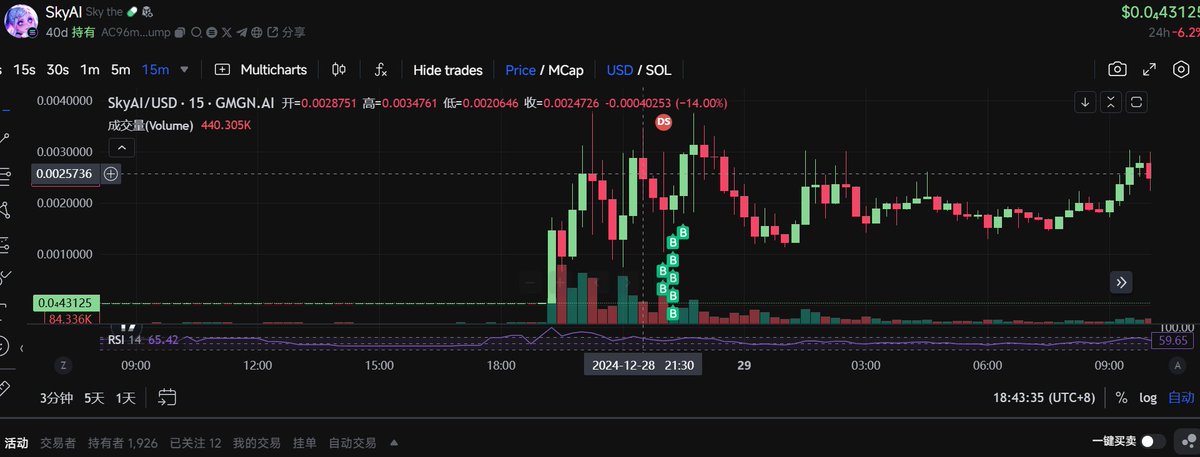Click the collapse pane button
Screen dimensions: 1200x457
click(x=1112, y=102)
